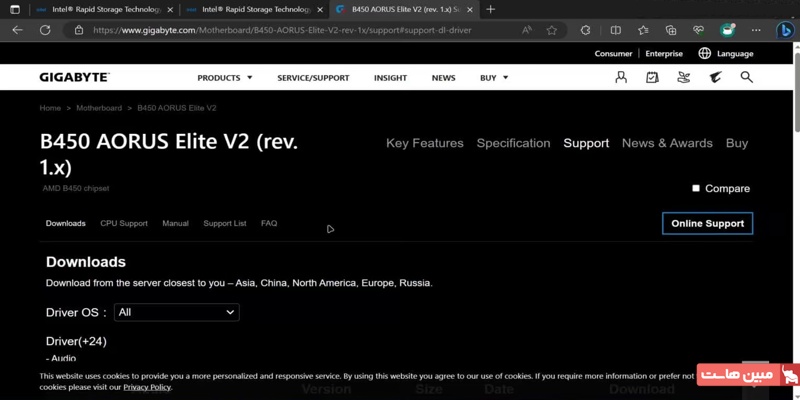The image size is (800, 400).
Task: Expand the PRODUCTS menu
Action: [x=225, y=78]
